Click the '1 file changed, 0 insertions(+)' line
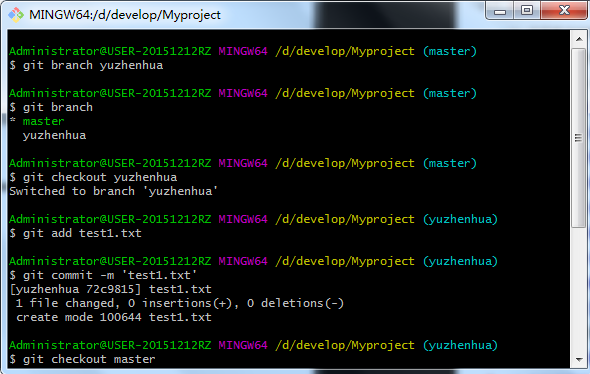 (179, 303)
